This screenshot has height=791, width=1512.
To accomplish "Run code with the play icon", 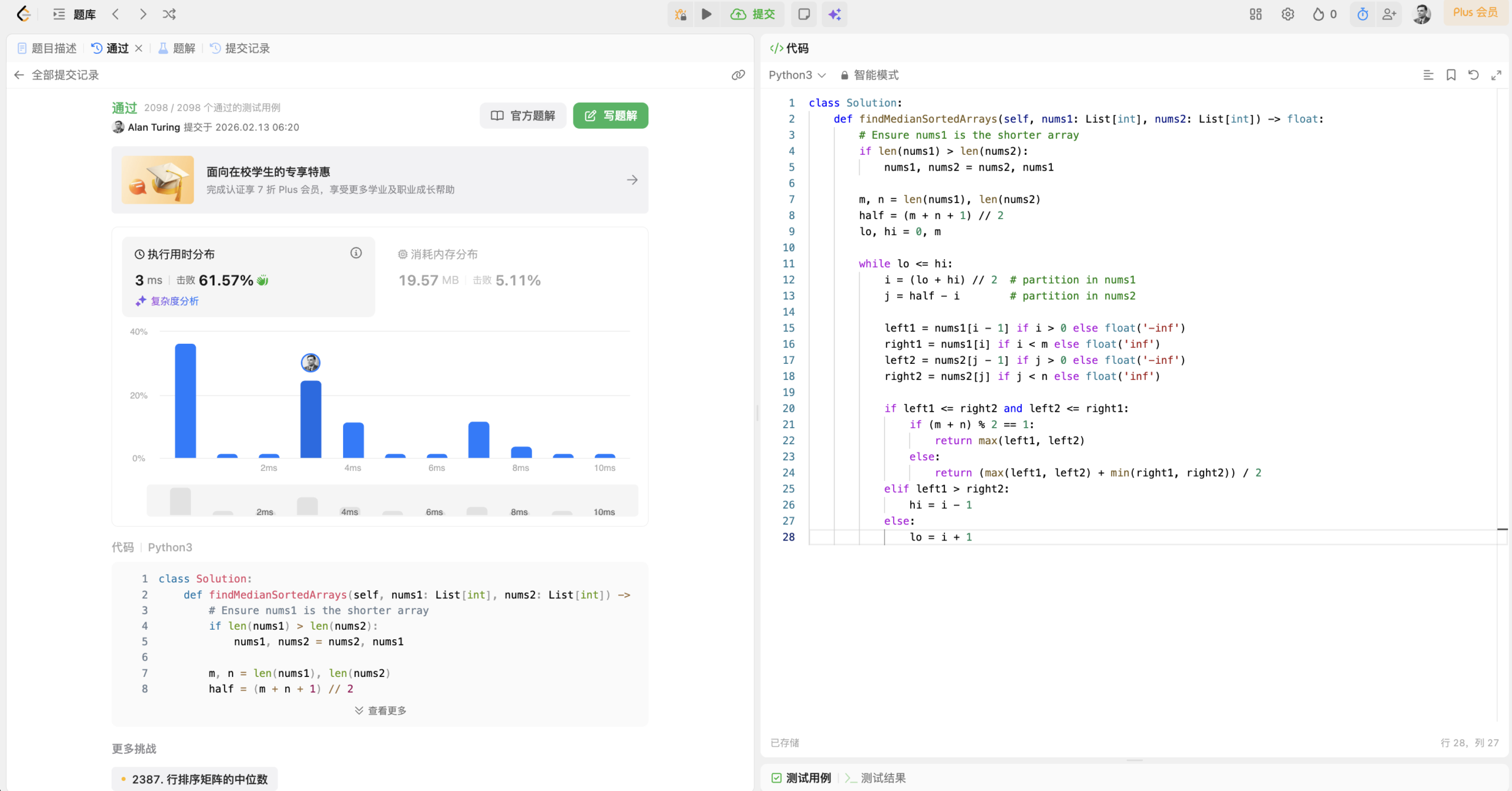I will coord(706,14).
